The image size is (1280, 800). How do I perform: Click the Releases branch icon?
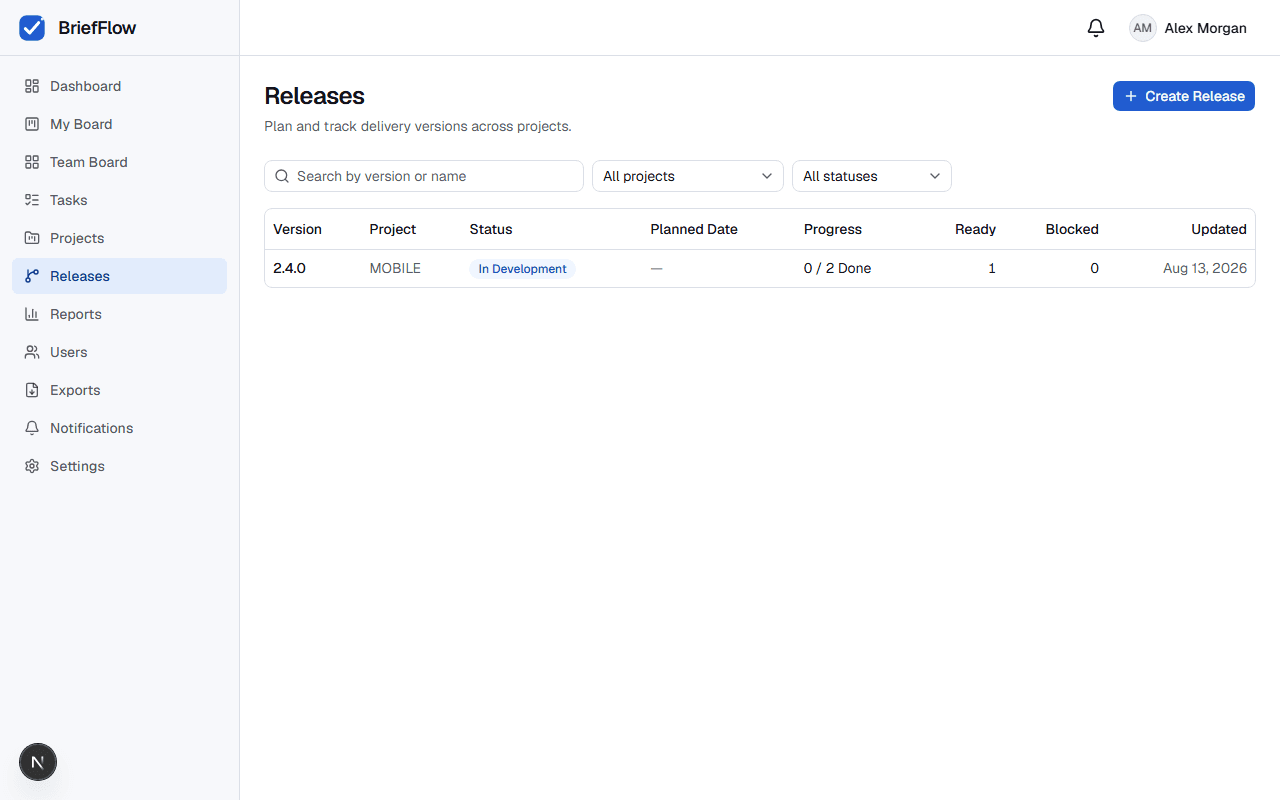[32, 276]
